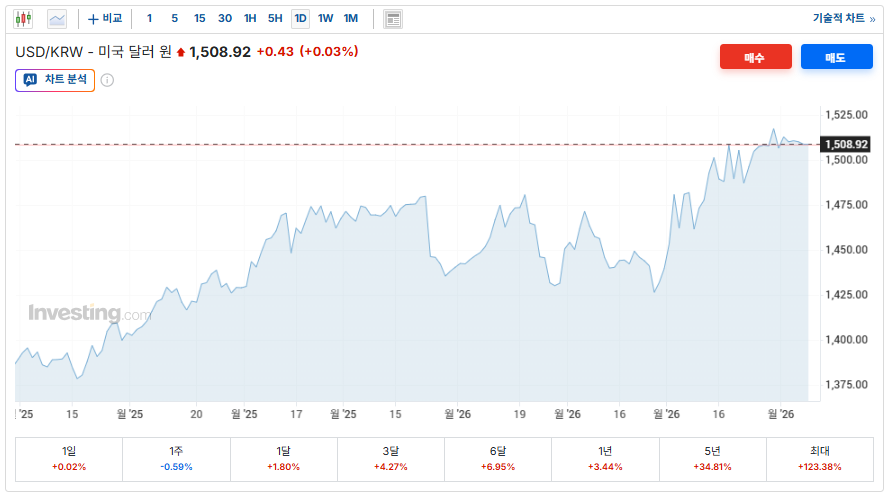This screenshot has width=888, height=498.
Task: Select the 최대 period tab
Action: tap(819, 458)
